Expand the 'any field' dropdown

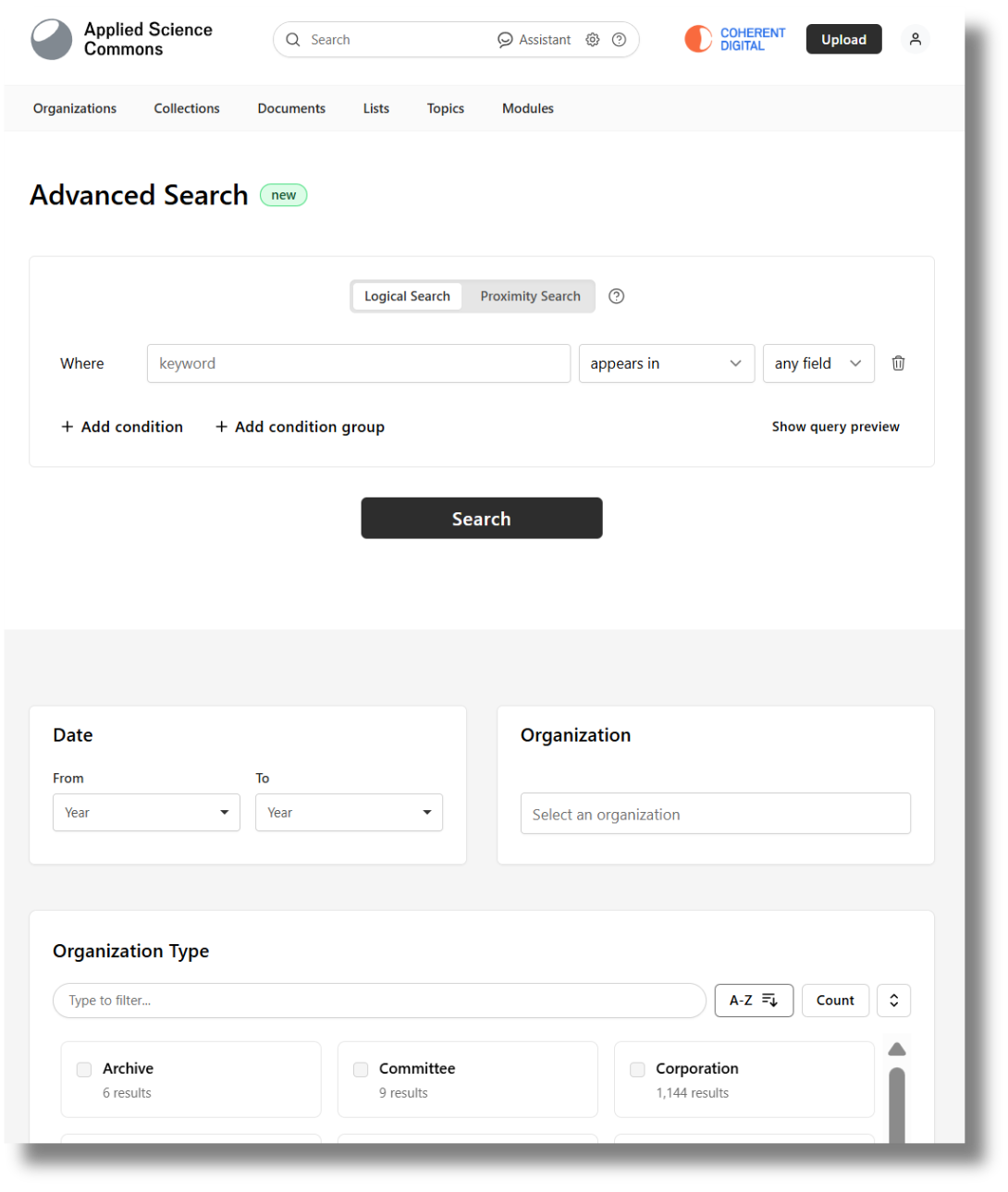click(817, 363)
